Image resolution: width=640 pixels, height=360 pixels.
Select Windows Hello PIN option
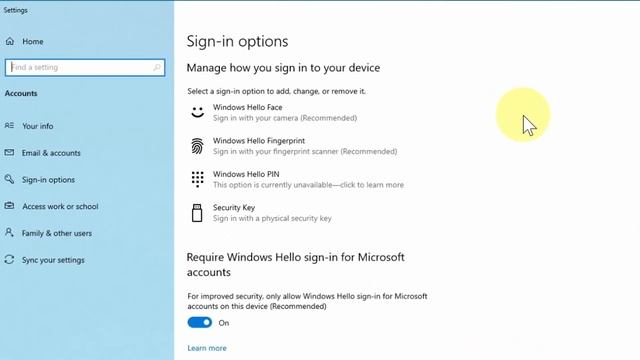(297, 179)
